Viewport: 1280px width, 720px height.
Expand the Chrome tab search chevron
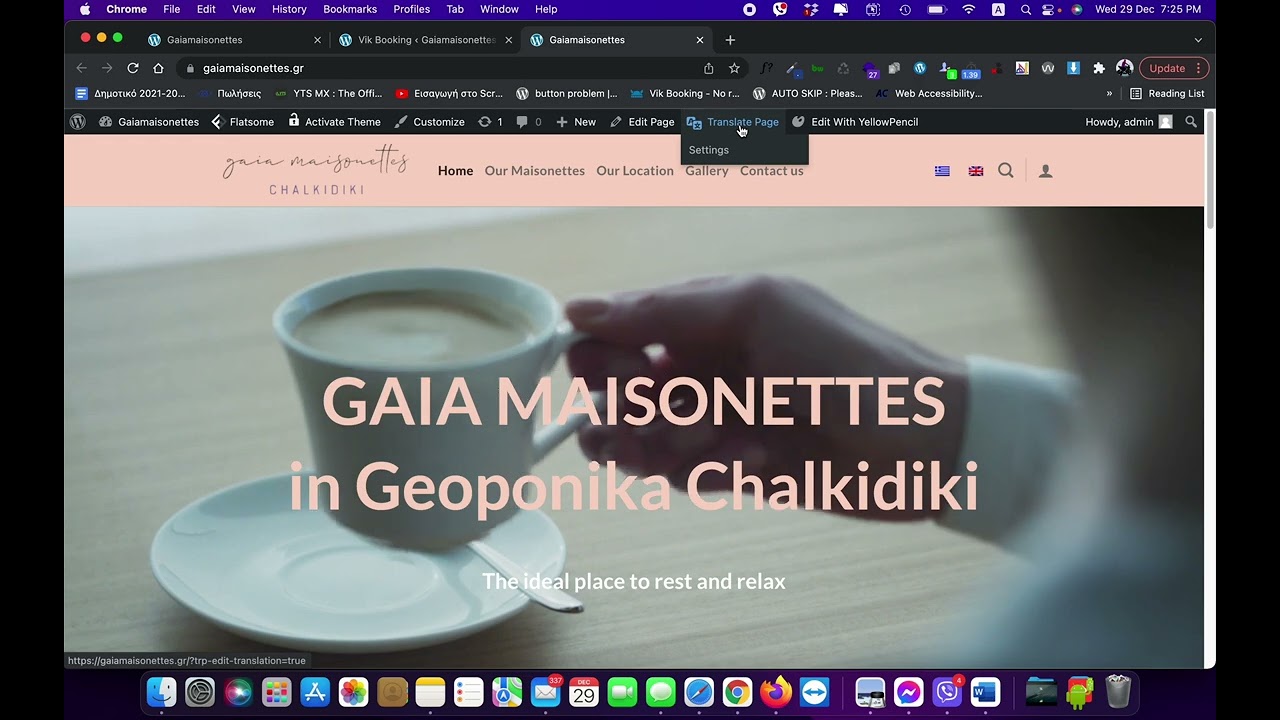[1198, 40]
